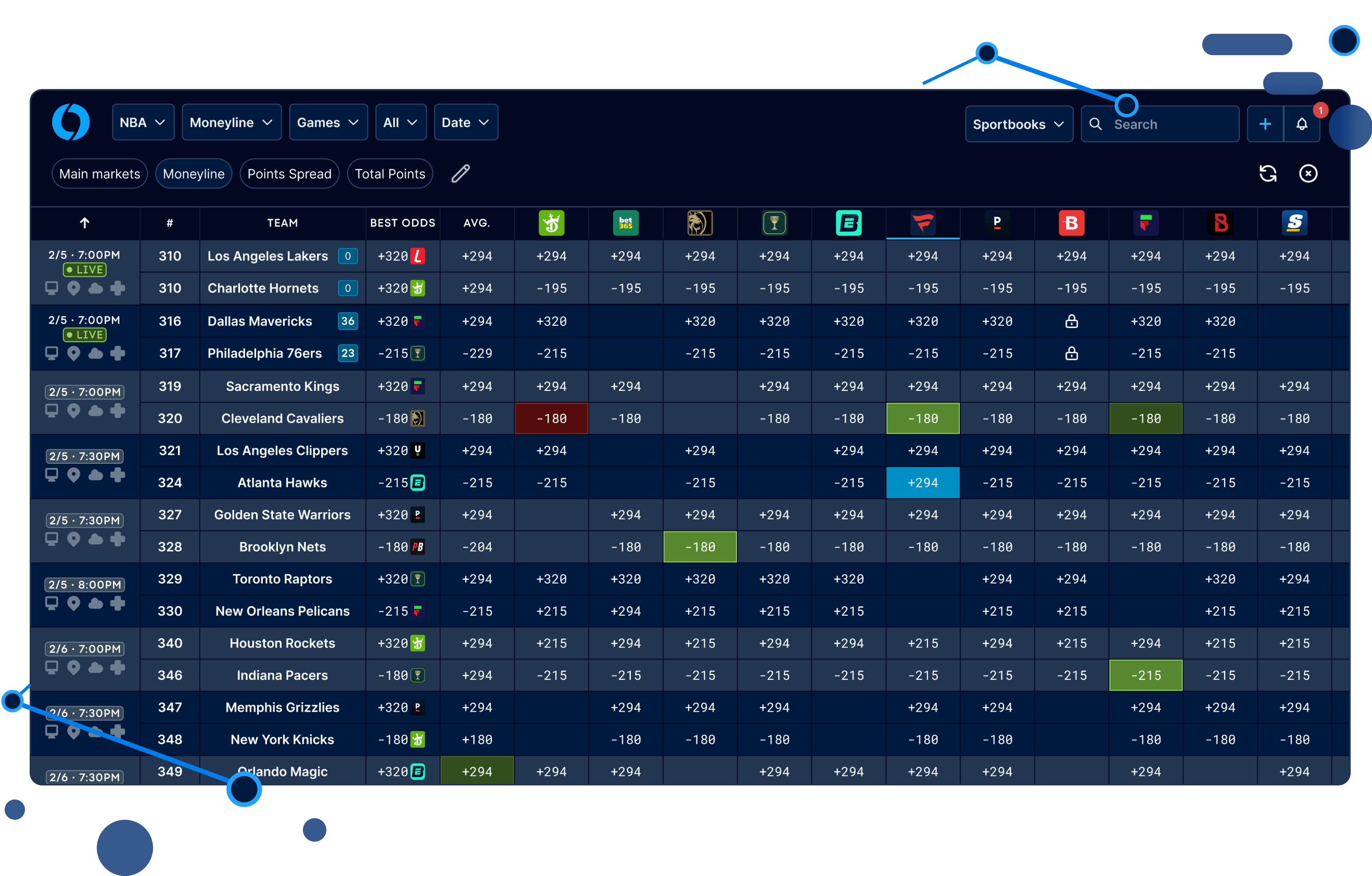Sort by the BEST ODDS column header
The image size is (1372, 876).
click(x=403, y=223)
